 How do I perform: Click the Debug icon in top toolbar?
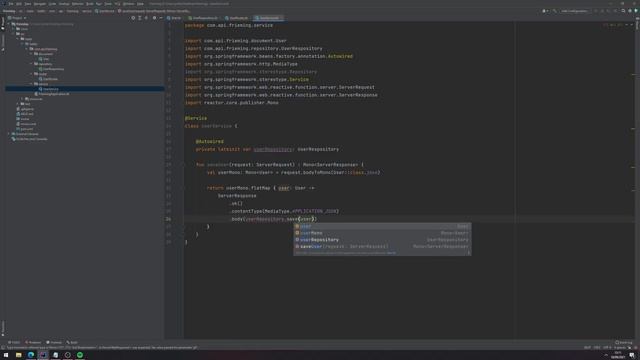point(602,11)
